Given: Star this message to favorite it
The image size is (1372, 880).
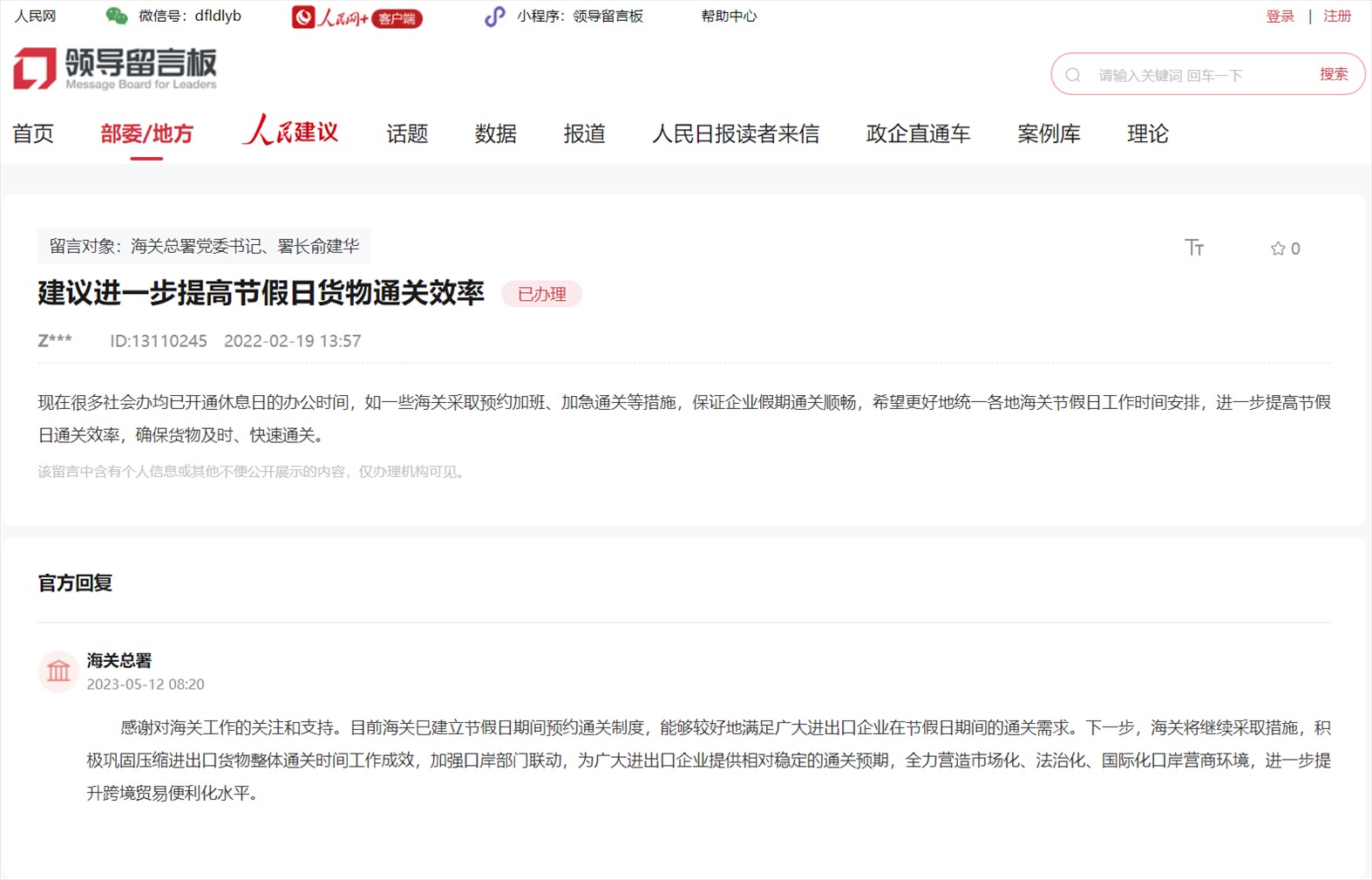Looking at the screenshot, I should (x=1278, y=249).
